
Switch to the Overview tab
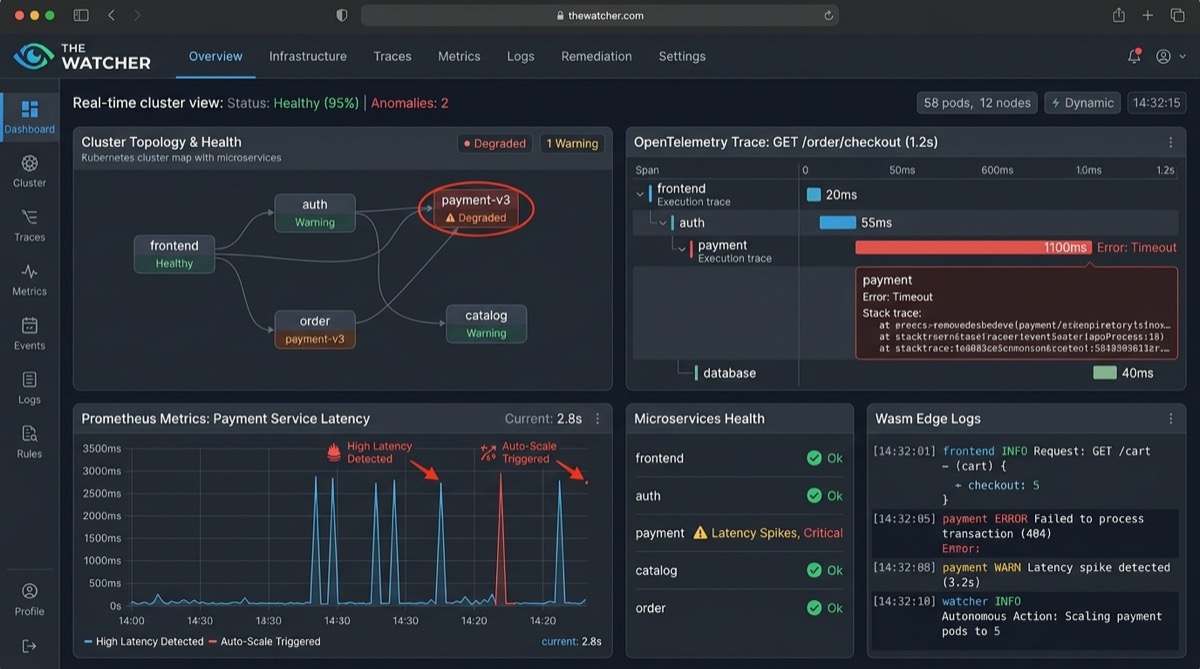click(x=216, y=56)
